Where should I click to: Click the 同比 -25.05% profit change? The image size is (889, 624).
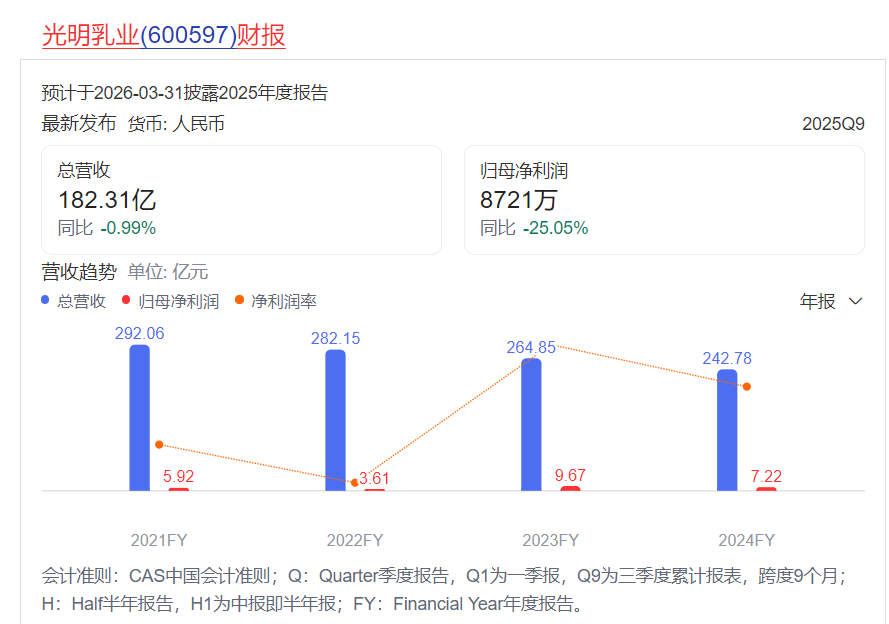click(534, 228)
